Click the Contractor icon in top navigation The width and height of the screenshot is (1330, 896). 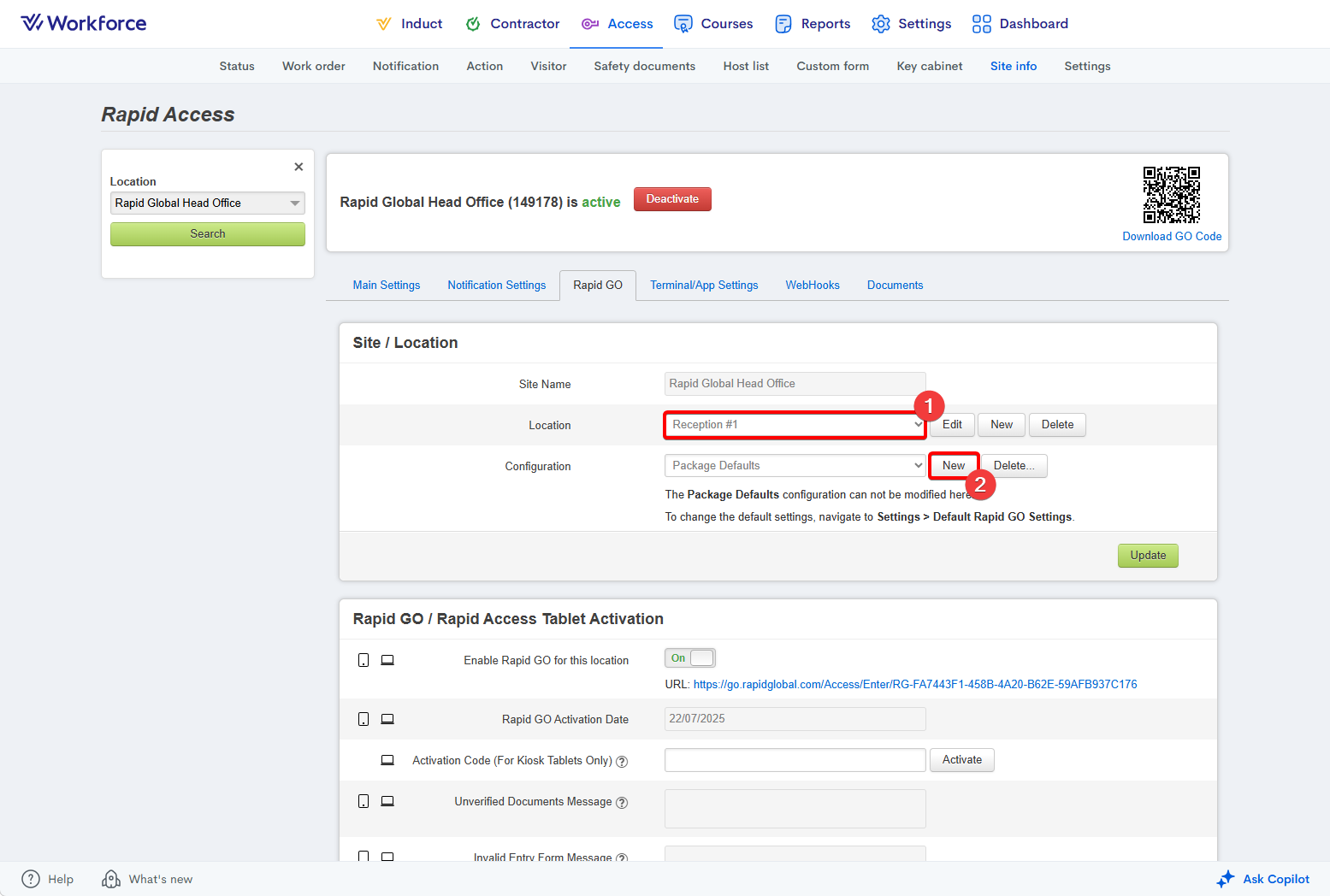pyautogui.click(x=473, y=24)
